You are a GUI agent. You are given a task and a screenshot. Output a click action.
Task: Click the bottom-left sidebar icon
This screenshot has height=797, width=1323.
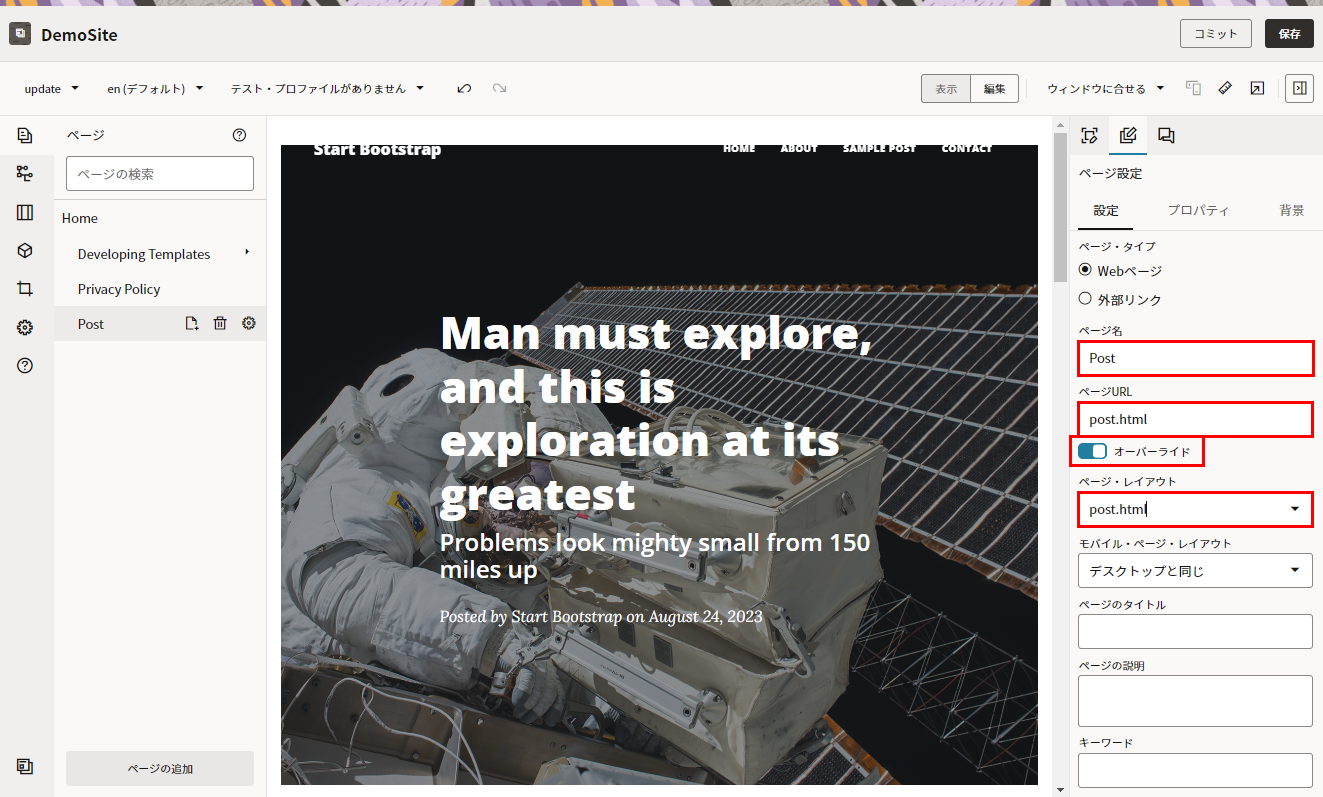click(x=25, y=766)
